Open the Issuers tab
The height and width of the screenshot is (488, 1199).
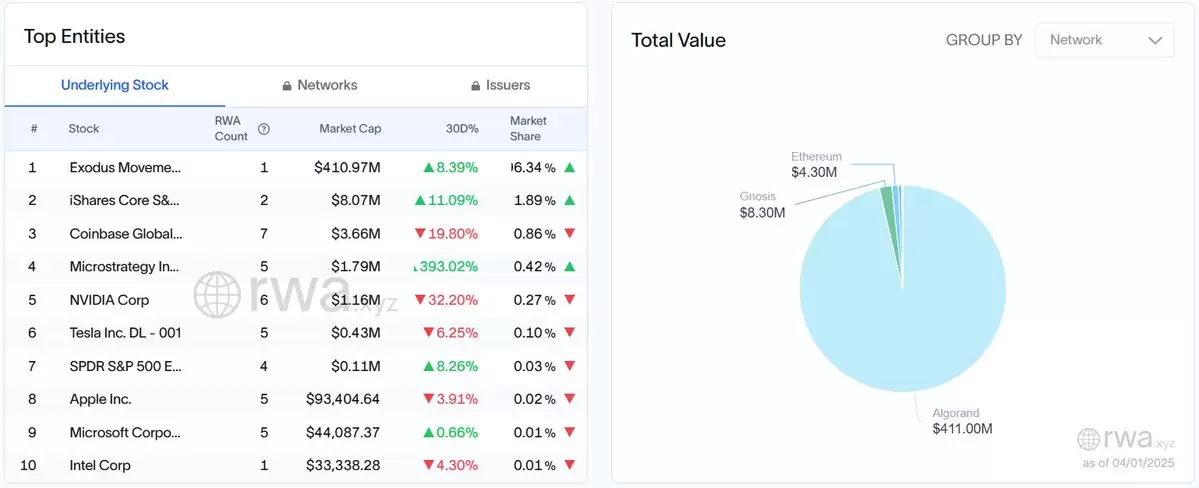point(501,85)
